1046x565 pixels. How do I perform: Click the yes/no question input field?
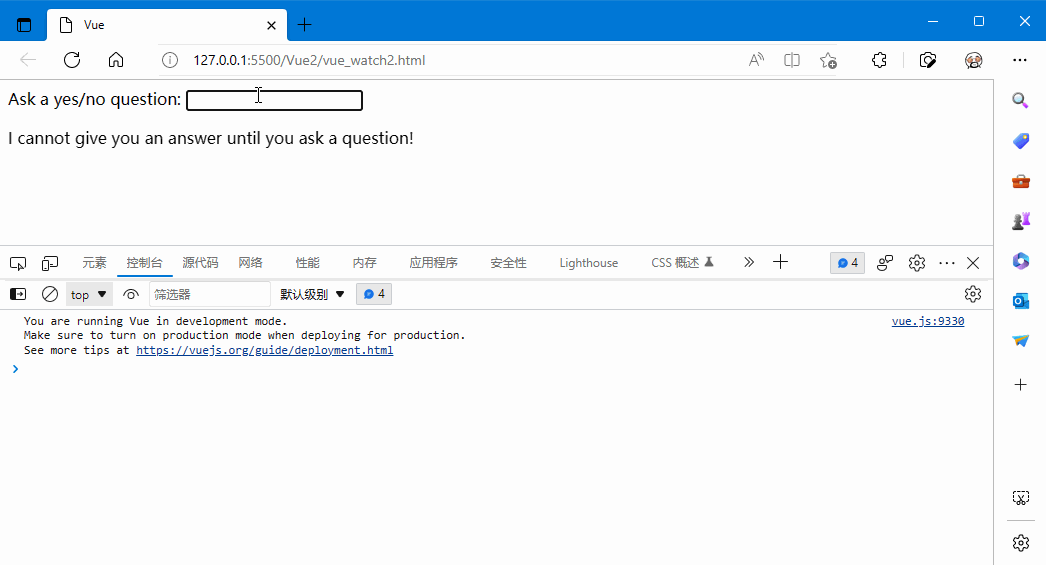274,100
